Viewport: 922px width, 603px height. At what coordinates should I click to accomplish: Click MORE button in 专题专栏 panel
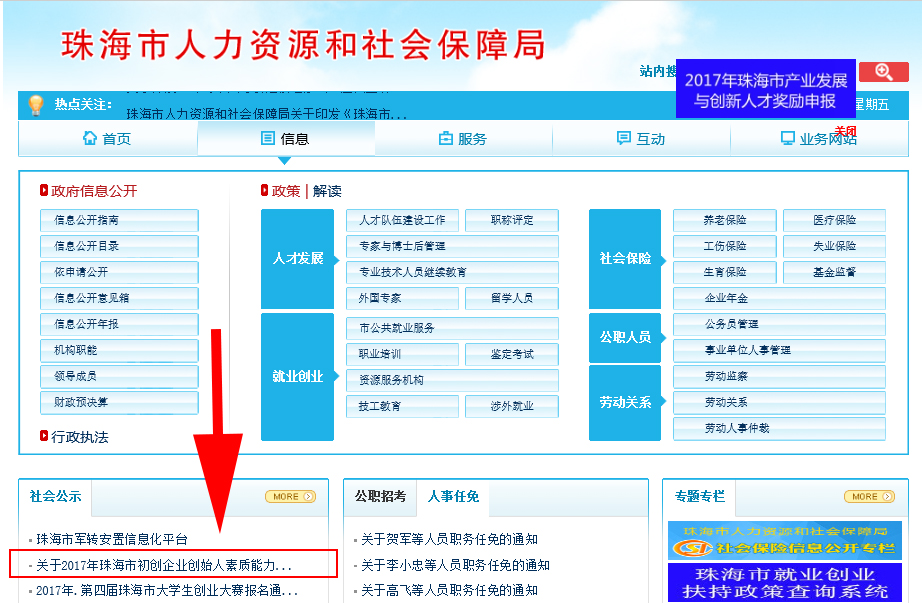[869, 496]
